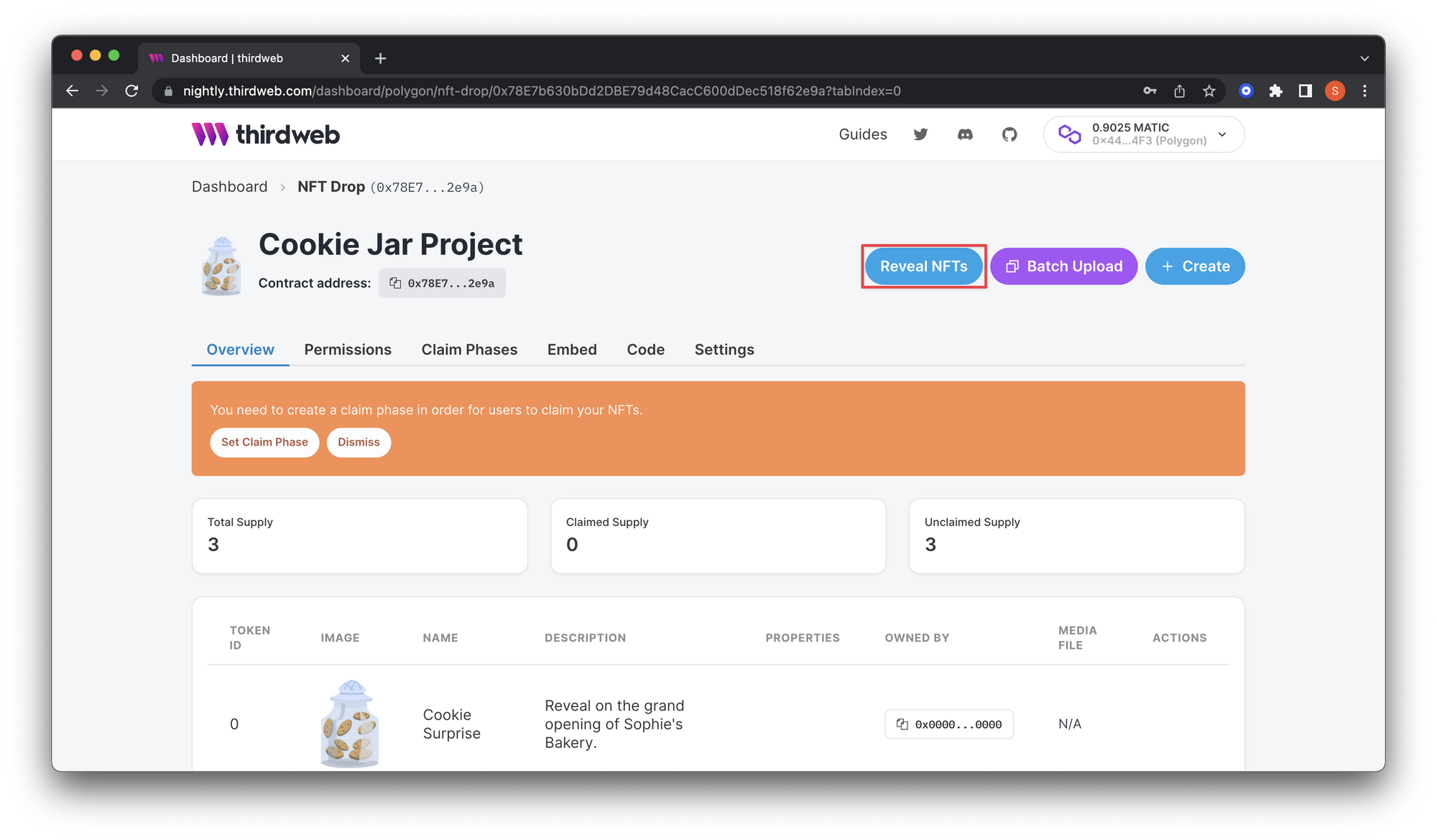Click browser back arrow

(x=72, y=91)
